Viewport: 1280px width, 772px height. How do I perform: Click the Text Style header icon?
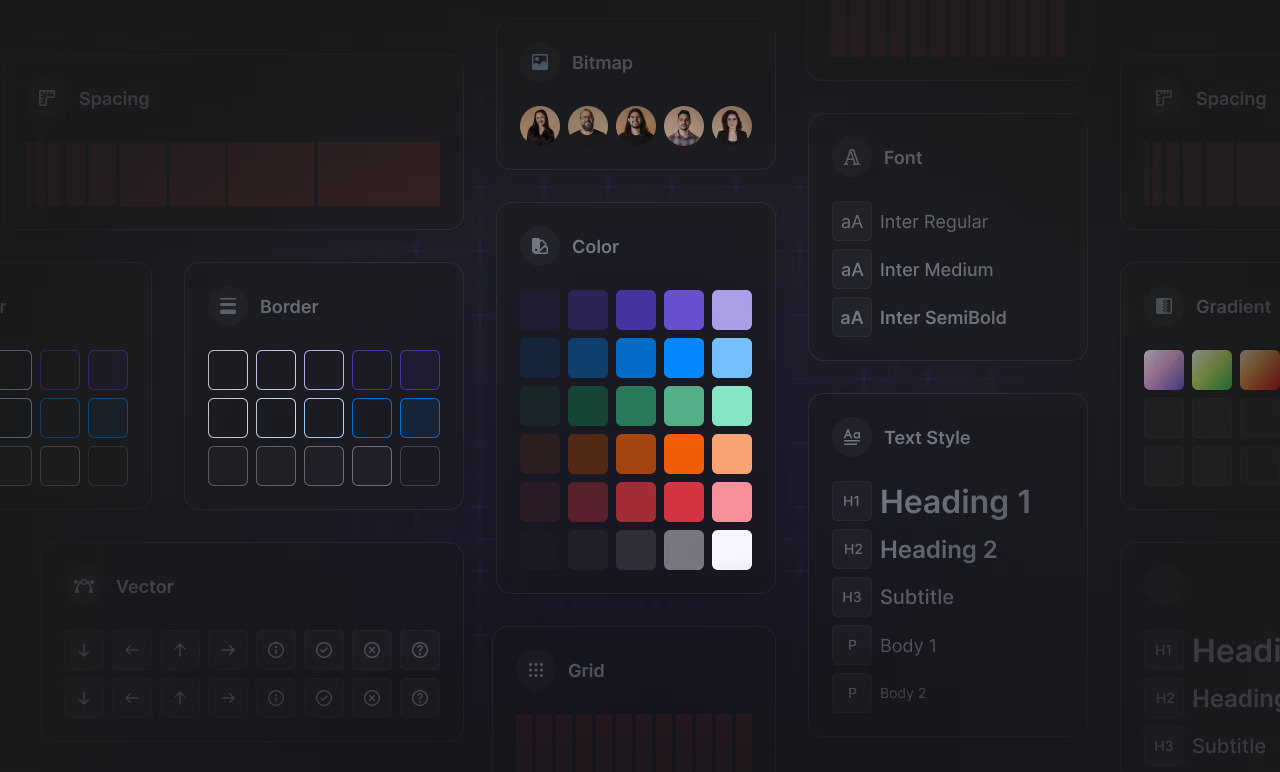(x=852, y=437)
